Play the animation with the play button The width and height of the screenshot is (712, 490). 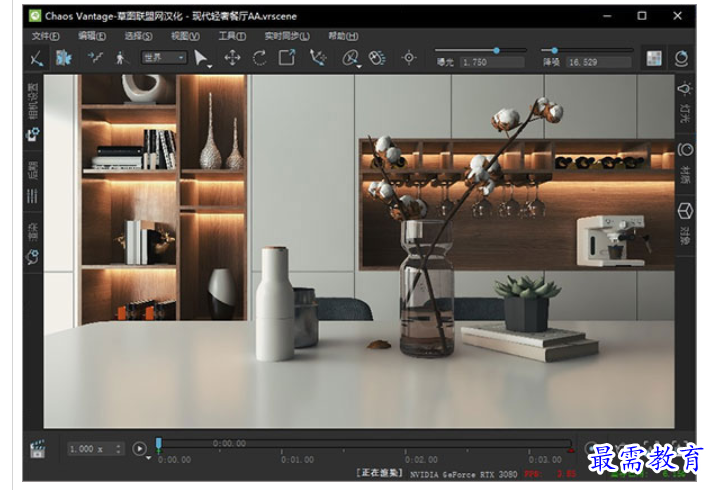pos(139,449)
